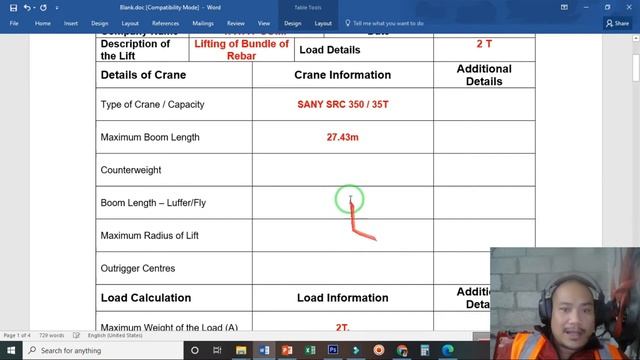Click the Redo icon
This screenshot has height=360, width=640.
pos(43,7)
